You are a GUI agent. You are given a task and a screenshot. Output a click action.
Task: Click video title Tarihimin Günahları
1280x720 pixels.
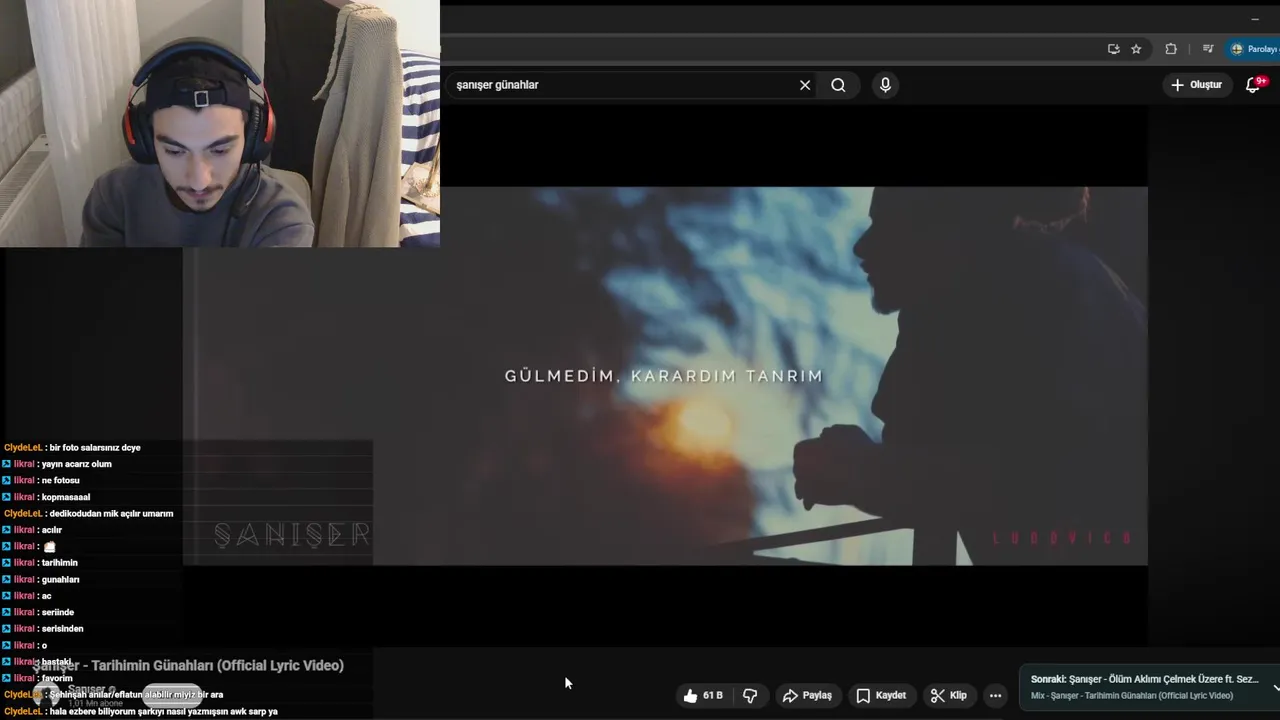tap(188, 665)
